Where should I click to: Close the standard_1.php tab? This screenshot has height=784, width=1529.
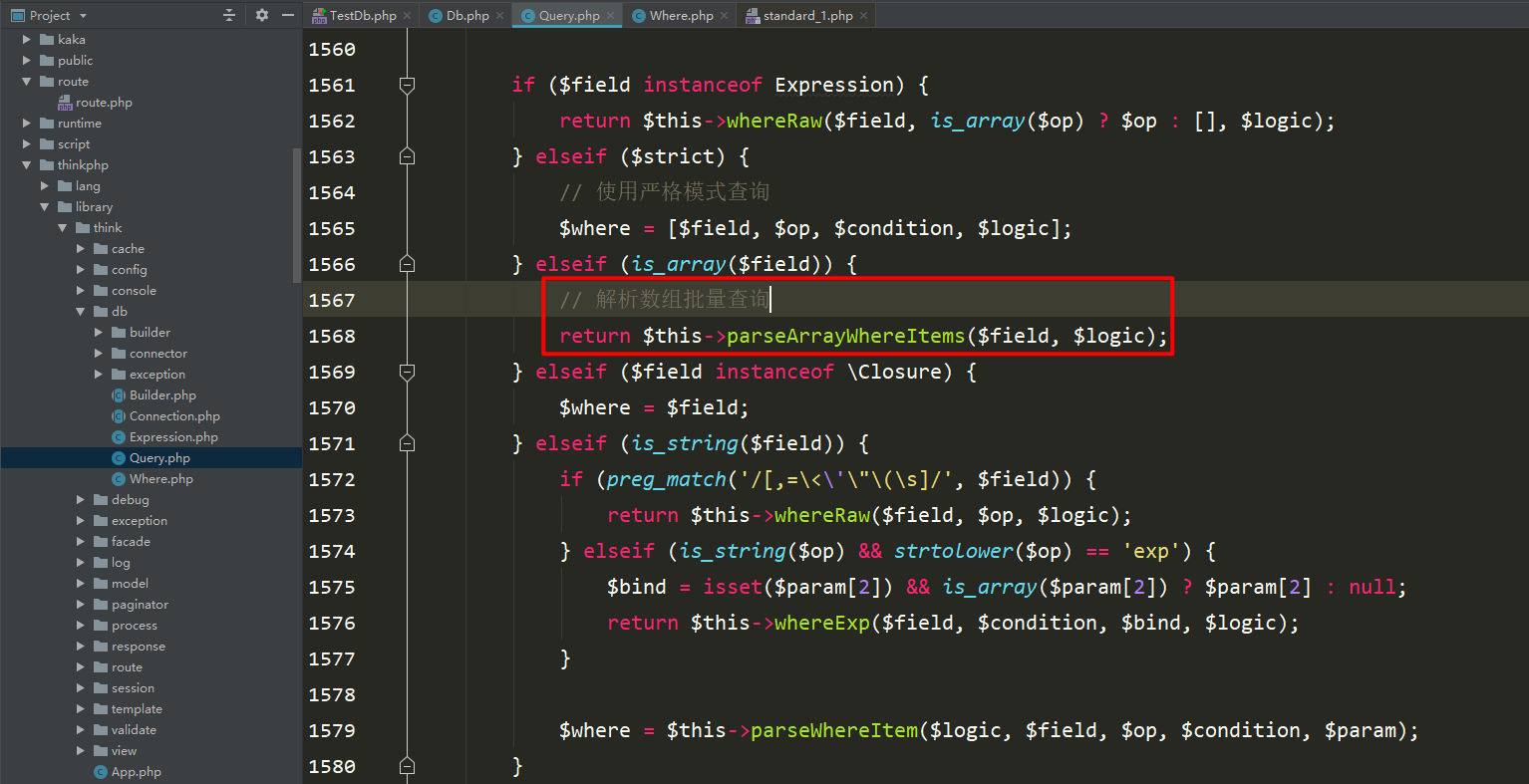click(863, 16)
